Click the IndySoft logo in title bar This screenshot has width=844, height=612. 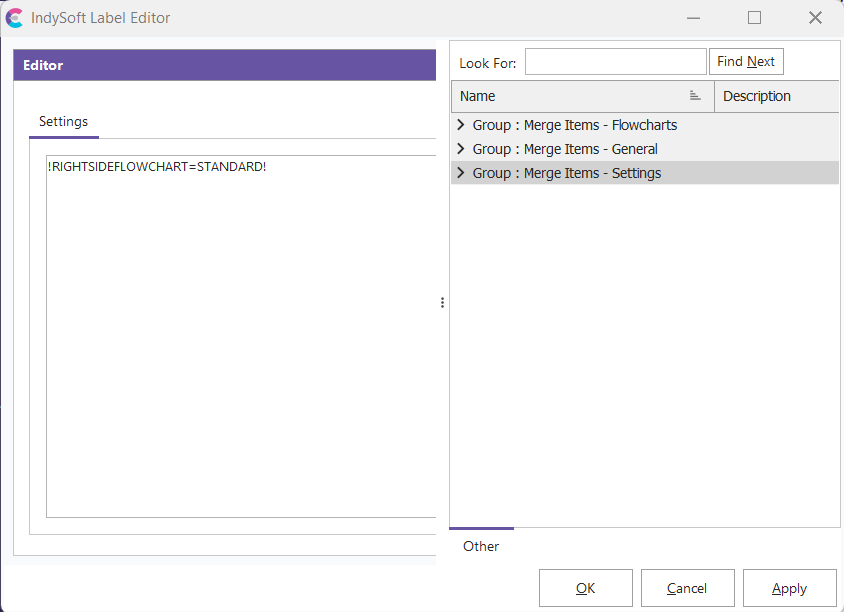[15, 18]
